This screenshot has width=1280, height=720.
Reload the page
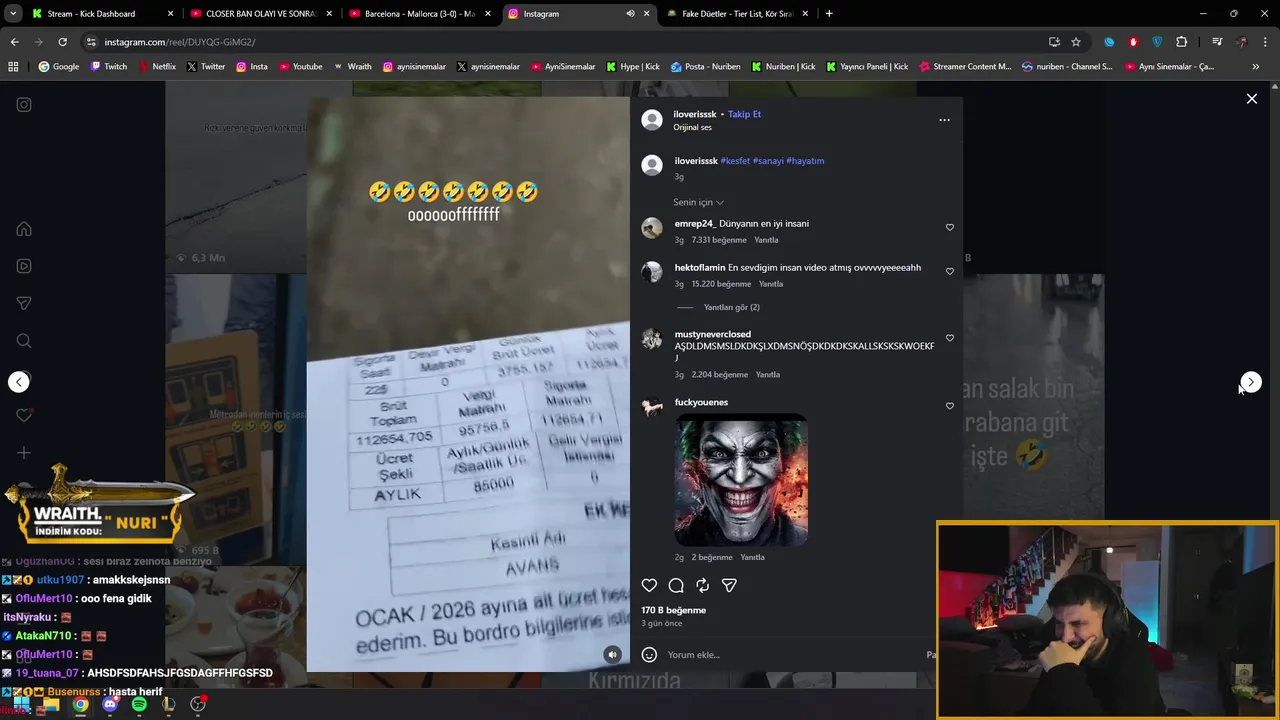coord(62,42)
